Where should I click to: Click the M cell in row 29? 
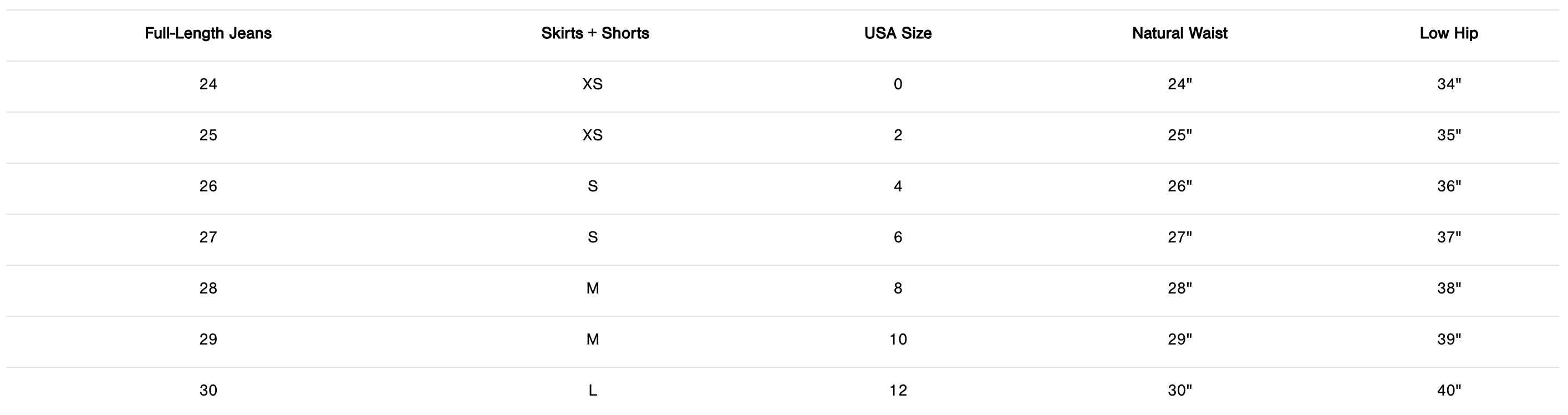[592, 340]
